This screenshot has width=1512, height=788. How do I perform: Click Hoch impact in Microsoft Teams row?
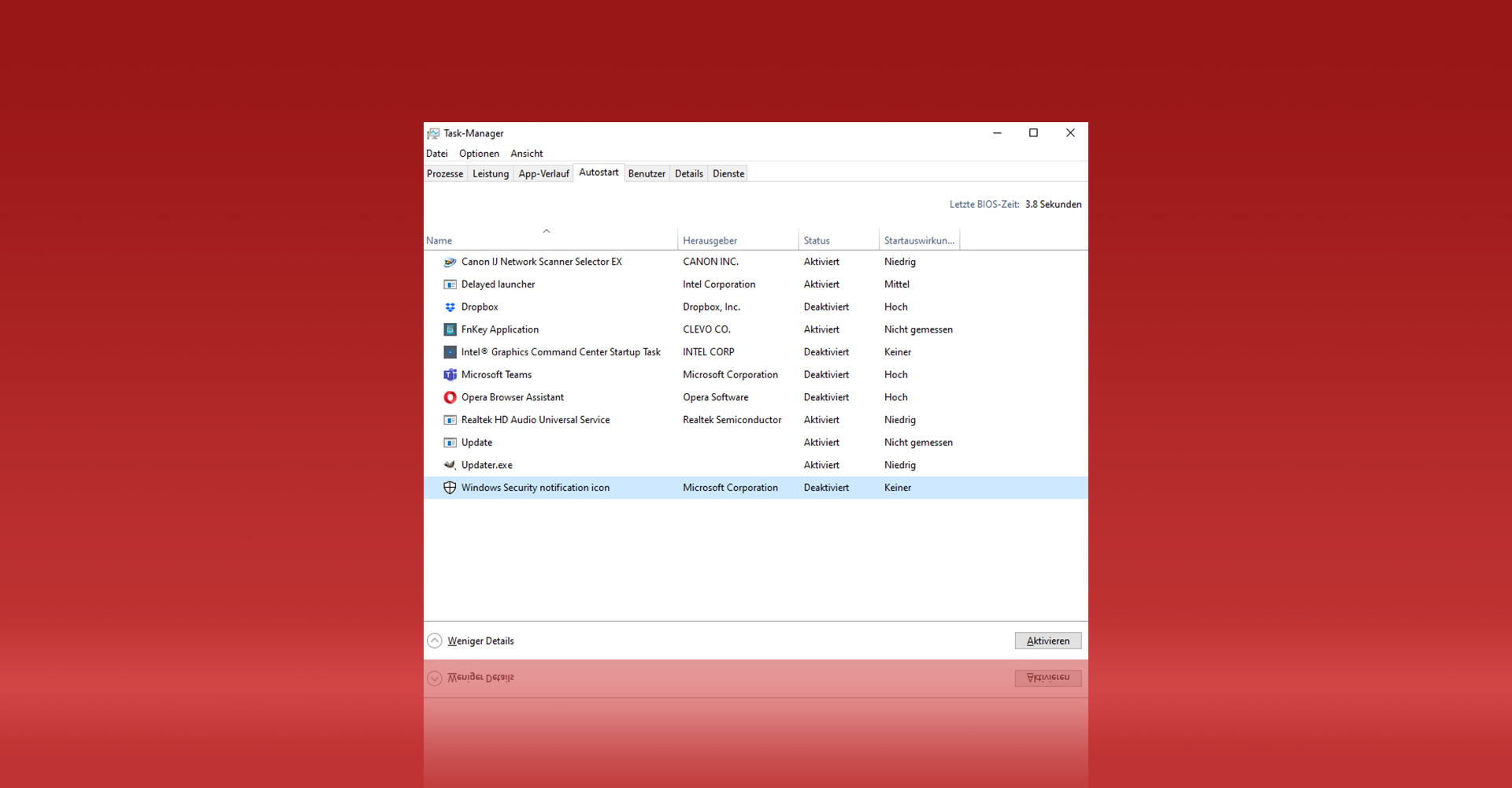tap(896, 375)
